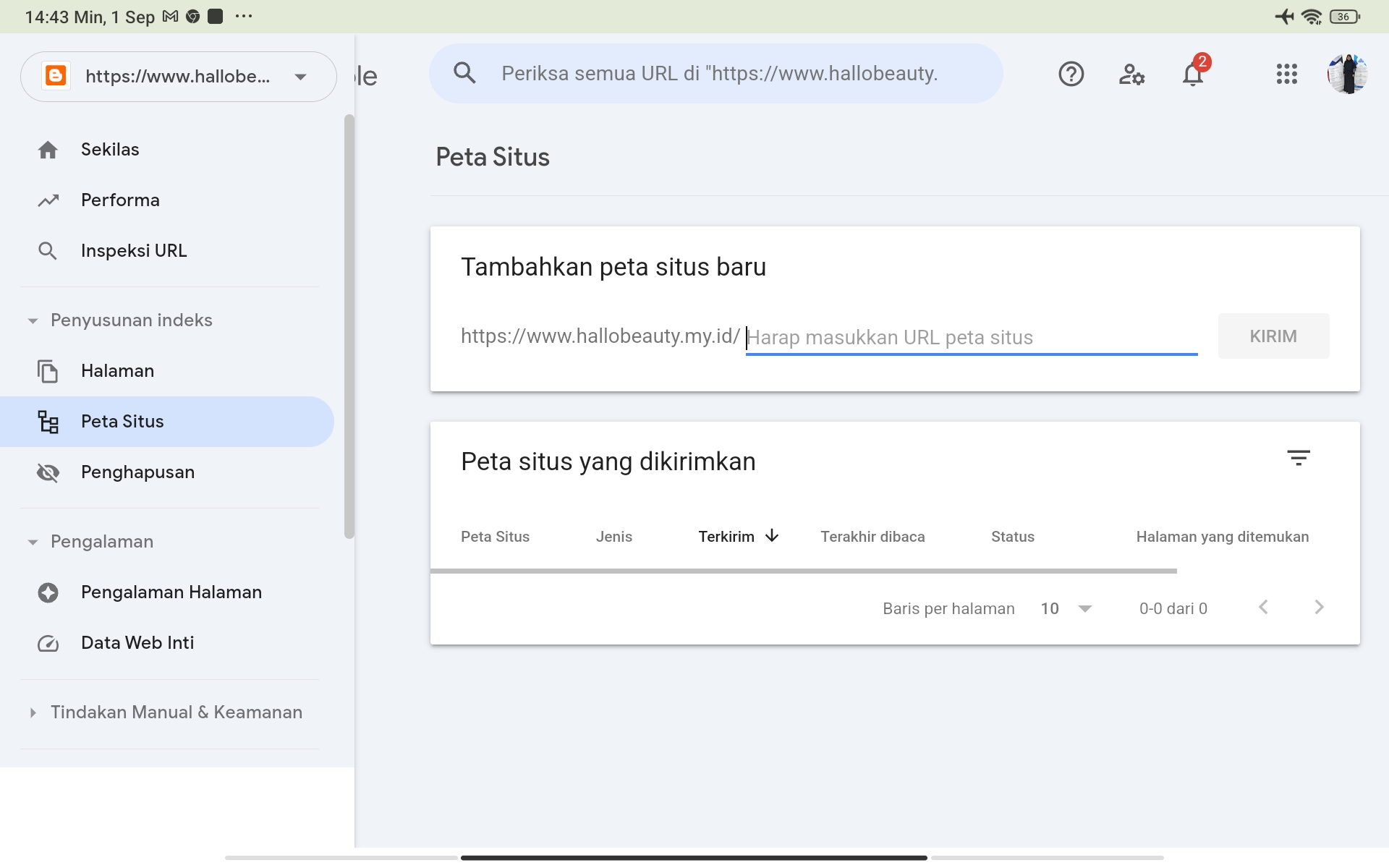Click the Status column header

click(1013, 537)
